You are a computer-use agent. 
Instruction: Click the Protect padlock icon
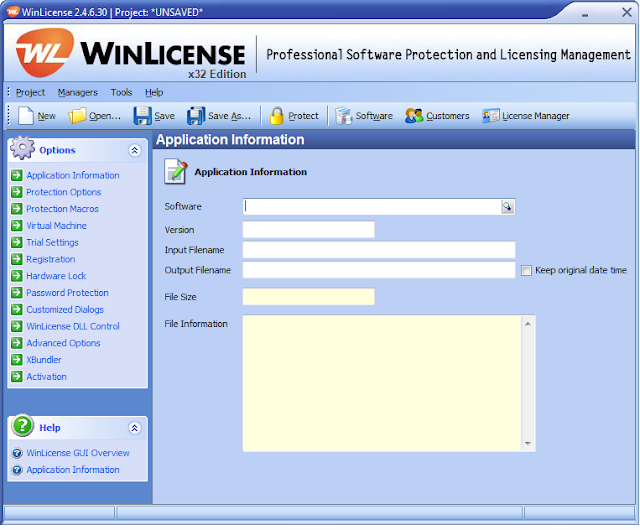point(277,116)
